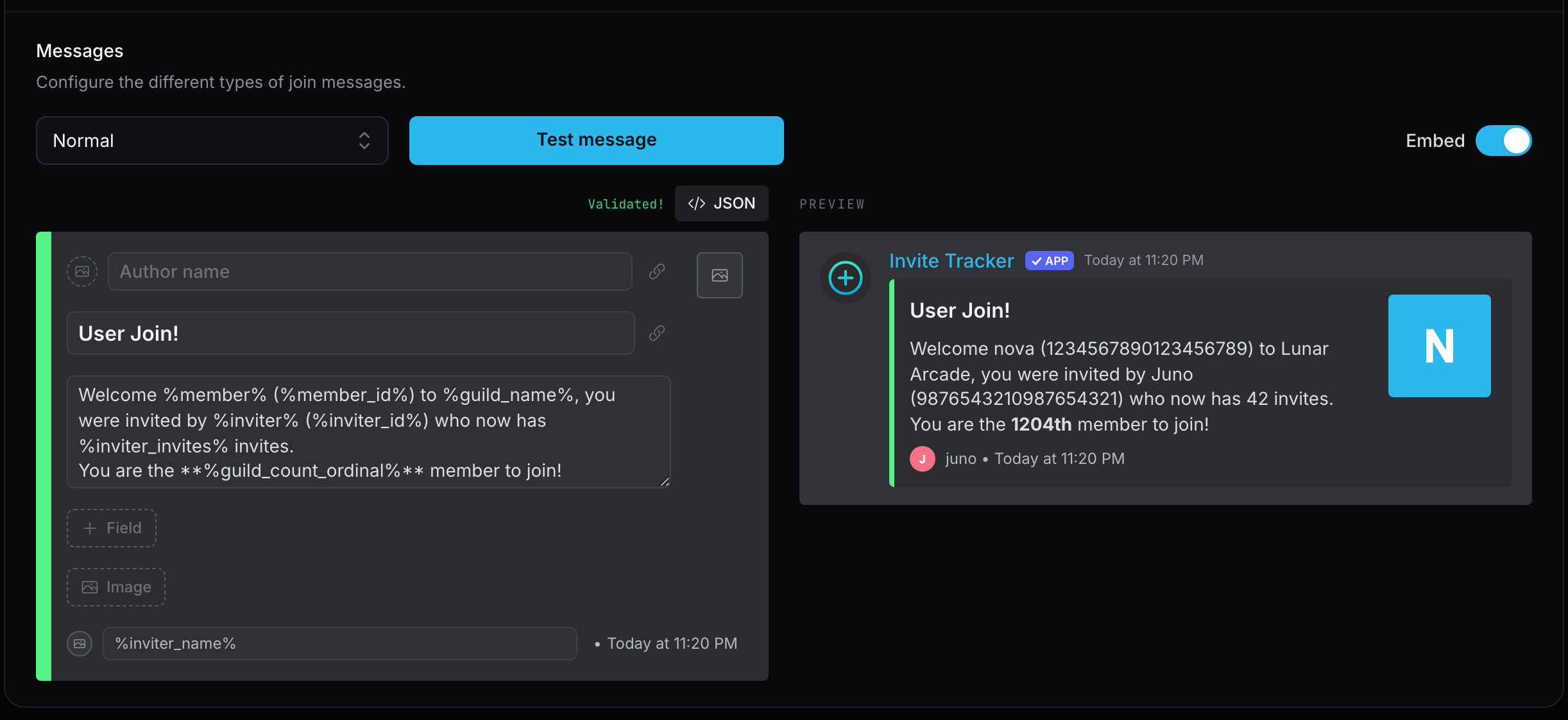Image resolution: width=1568 pixels, height=720 pixels.
Task: Toggle the Embed switch off
Action: 1504,141
